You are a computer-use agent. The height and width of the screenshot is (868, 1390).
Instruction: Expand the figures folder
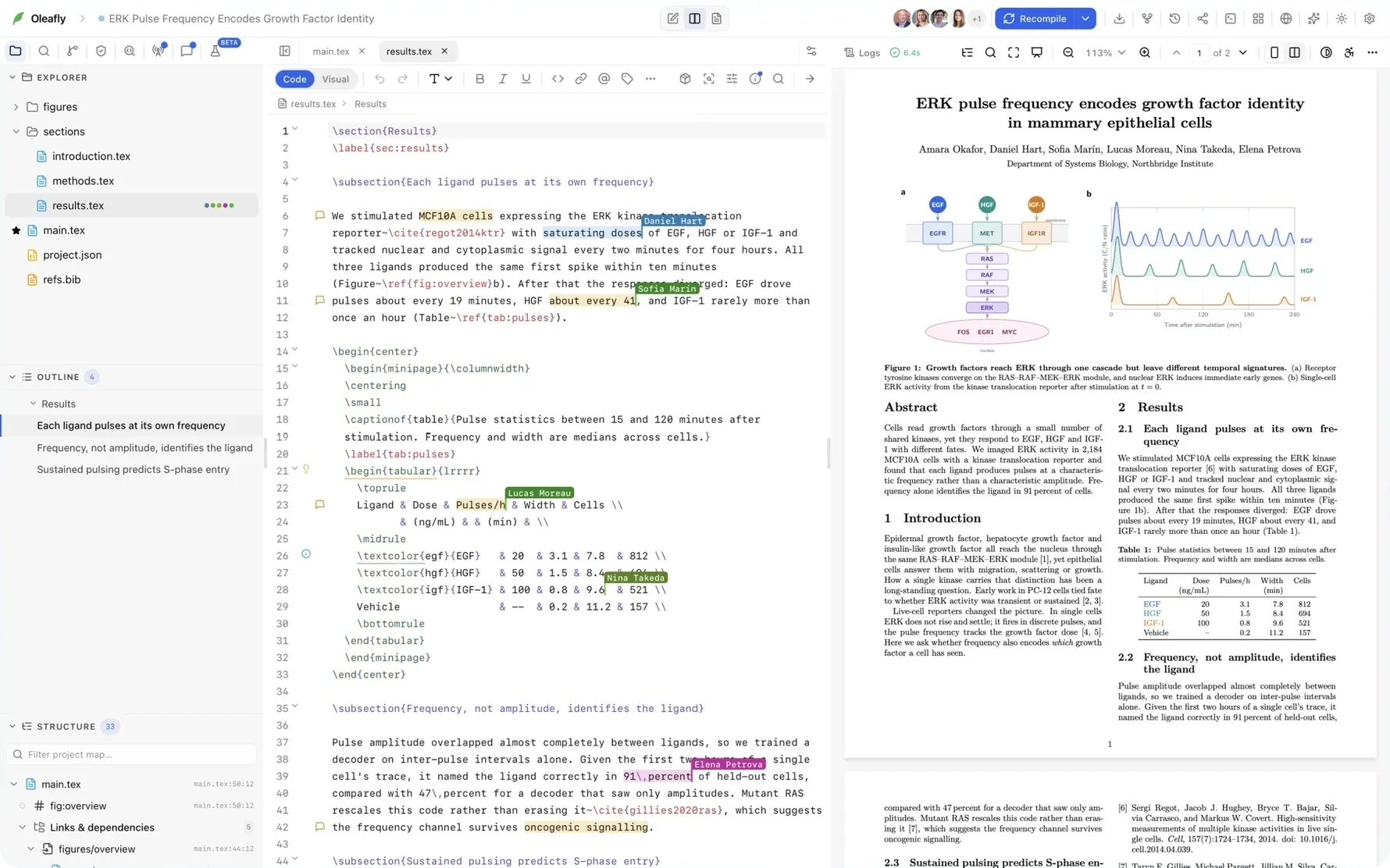tap(16, 107)
